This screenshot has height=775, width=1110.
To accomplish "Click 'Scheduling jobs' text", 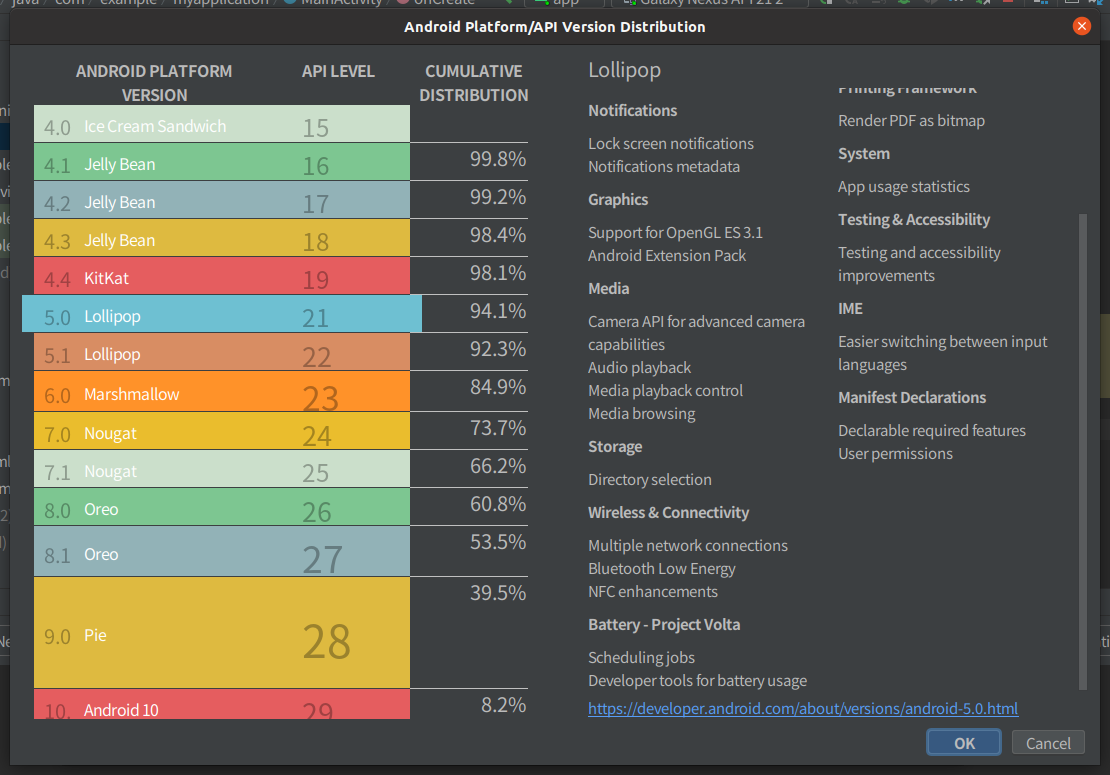I will (x=641, y=658).
